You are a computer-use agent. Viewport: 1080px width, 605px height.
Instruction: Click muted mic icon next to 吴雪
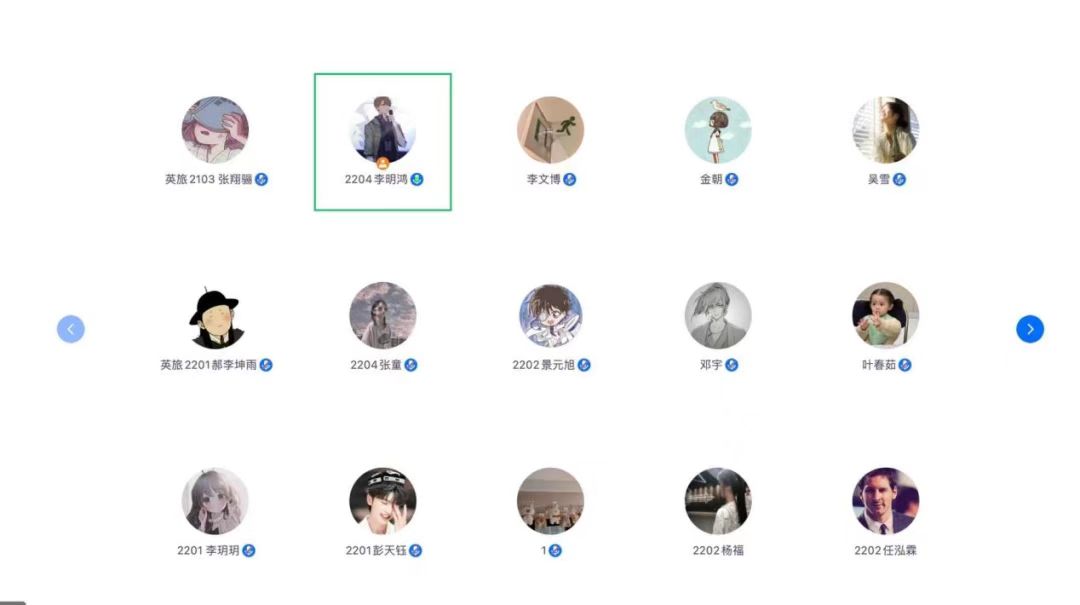[899, 179]
